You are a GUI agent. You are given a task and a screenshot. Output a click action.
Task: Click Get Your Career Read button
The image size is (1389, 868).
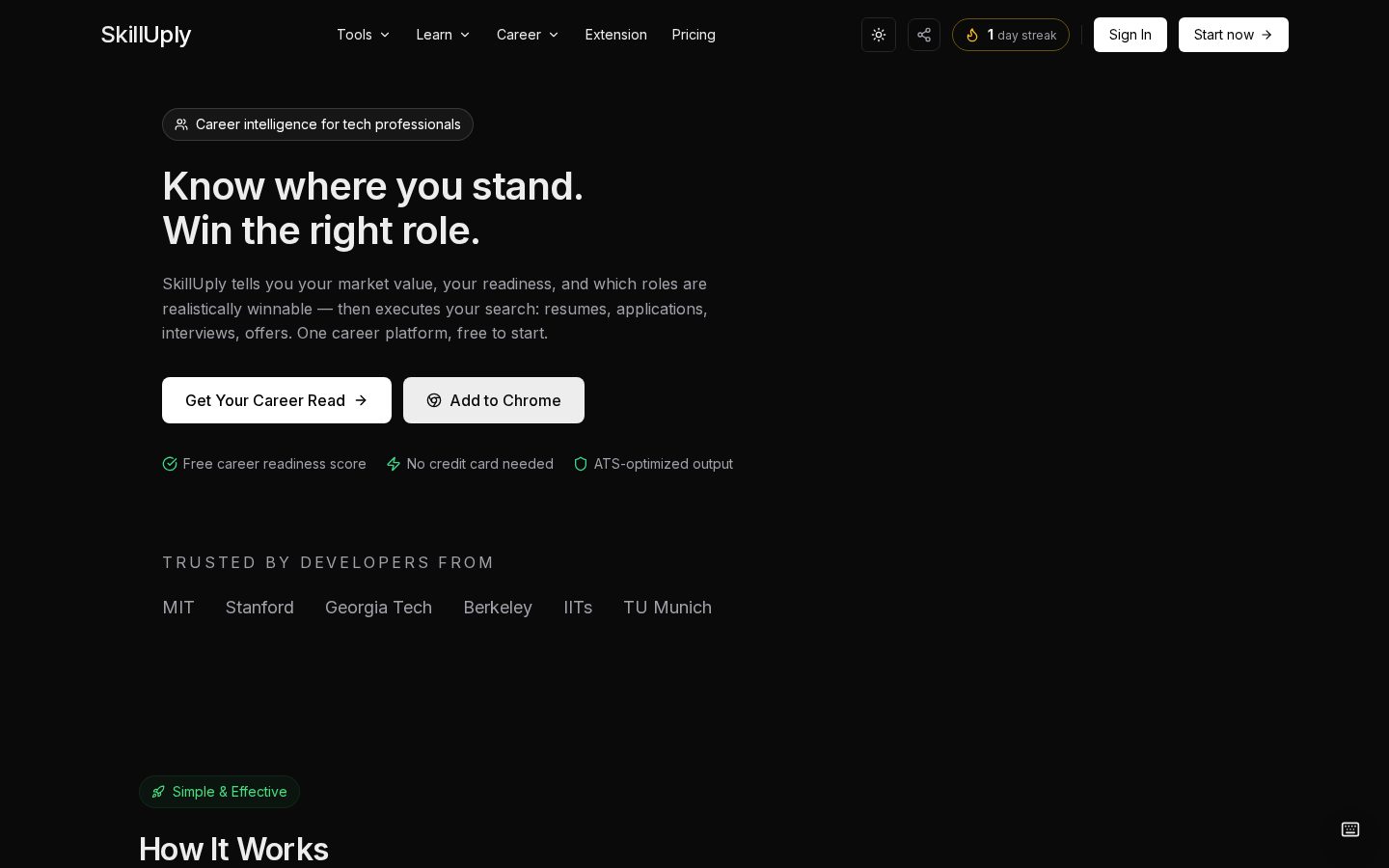[277, 400]
